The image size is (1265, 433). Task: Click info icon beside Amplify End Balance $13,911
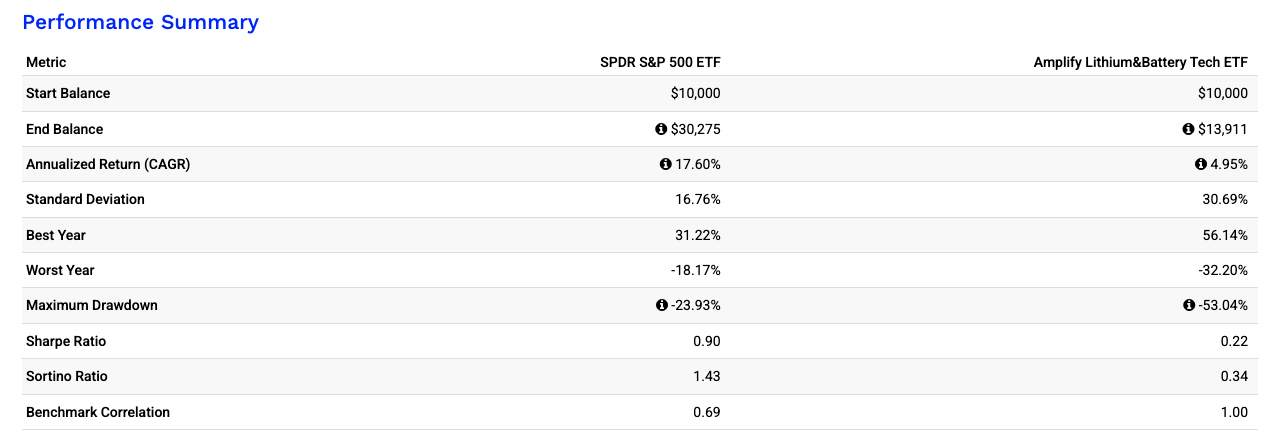[1189, 129]
